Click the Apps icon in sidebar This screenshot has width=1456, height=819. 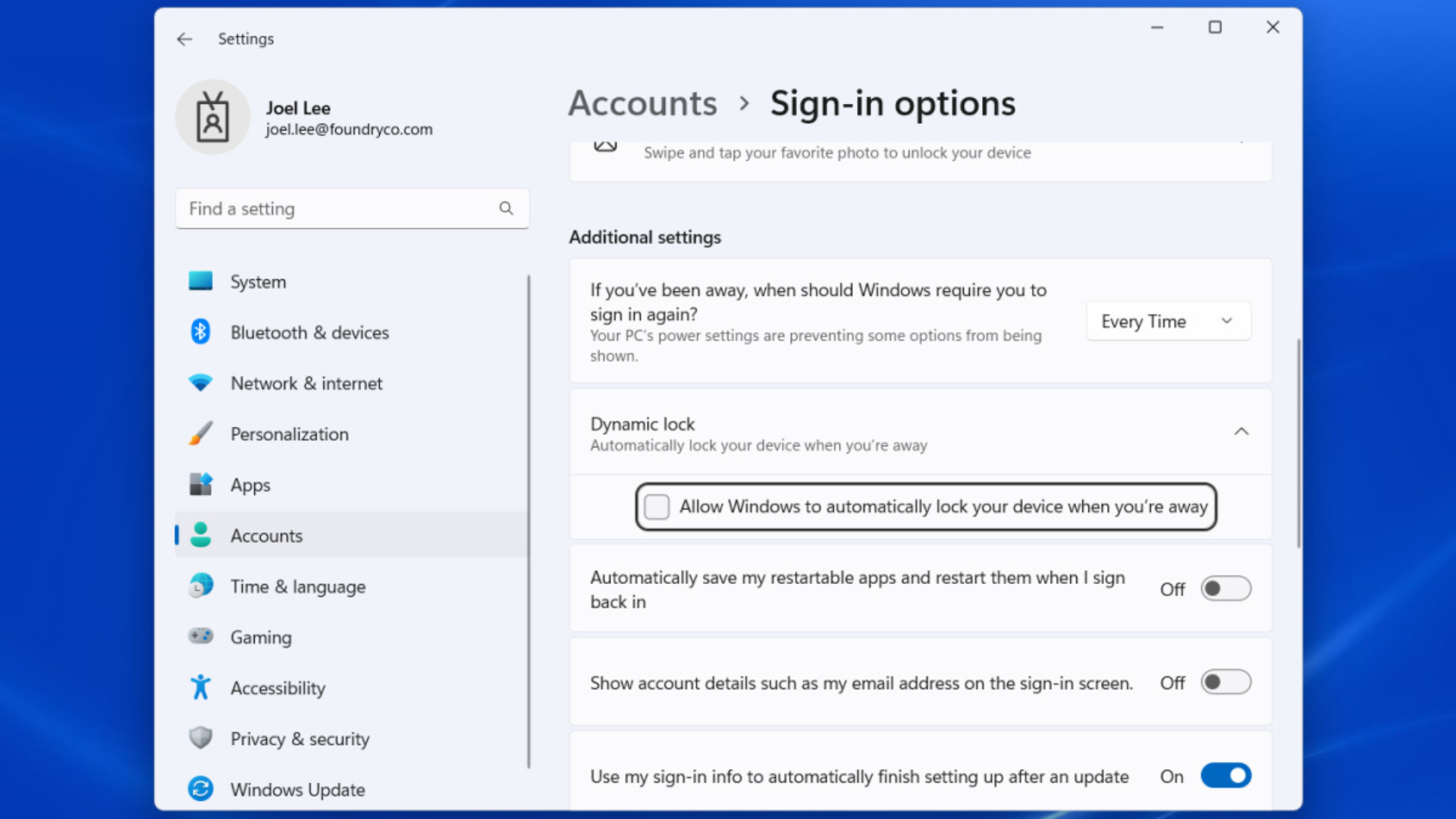coord(200,485)
